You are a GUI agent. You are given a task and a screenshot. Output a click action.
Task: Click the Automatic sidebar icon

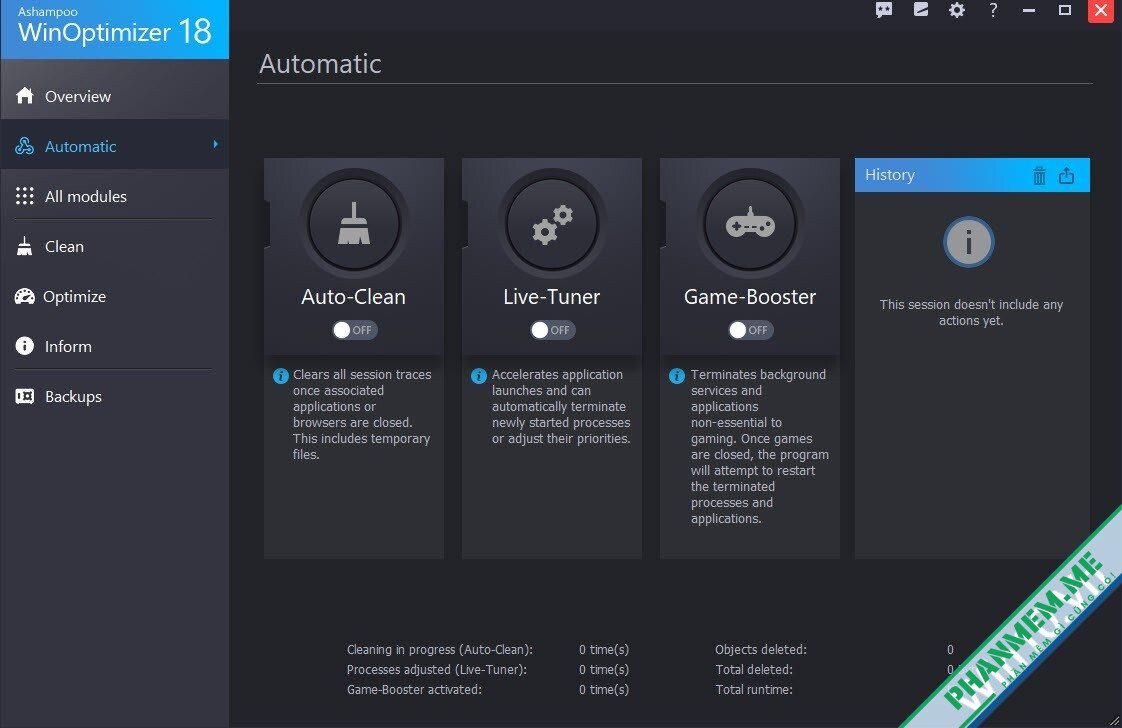click(x=25, y=146)
